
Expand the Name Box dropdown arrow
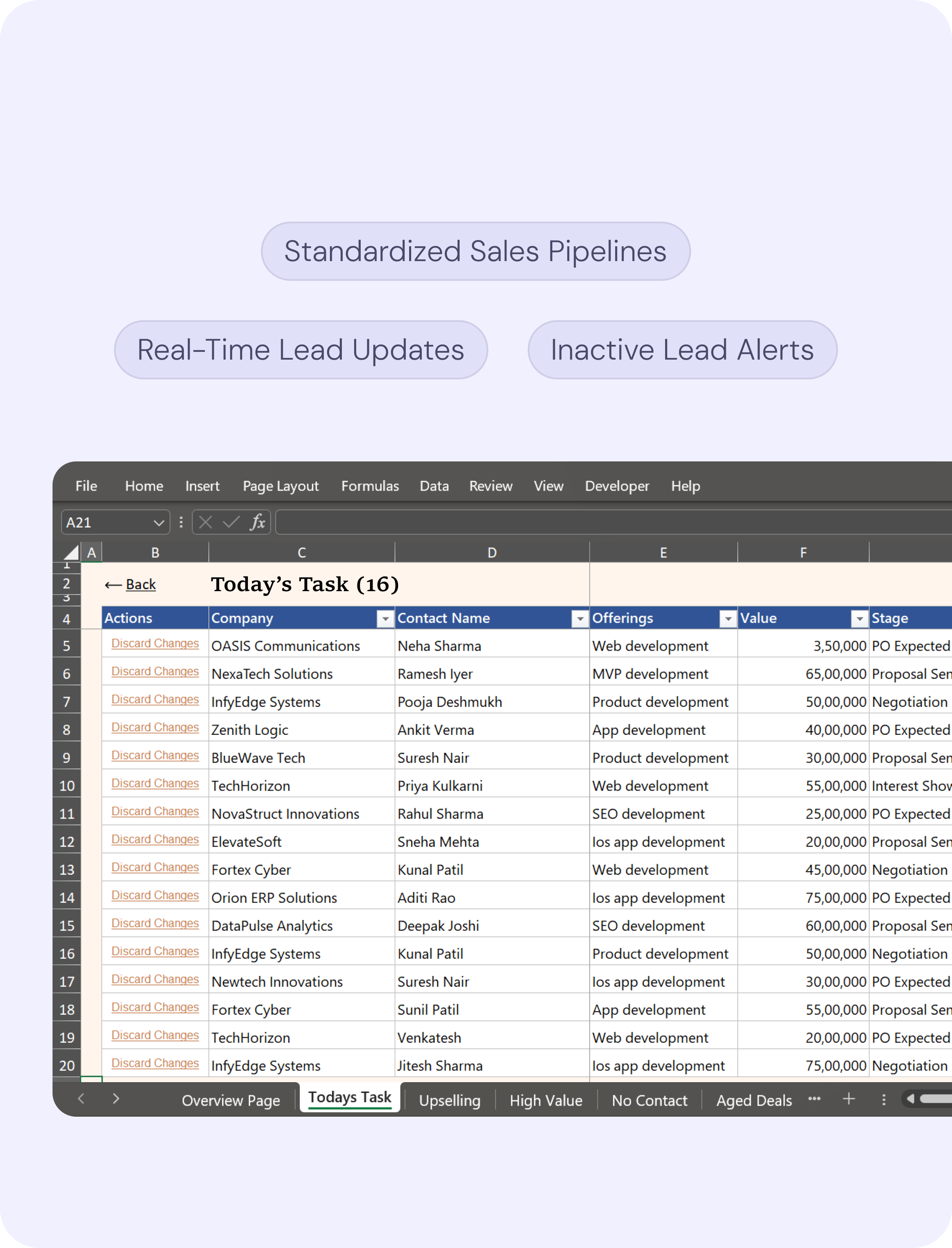[x=159, y=523]
